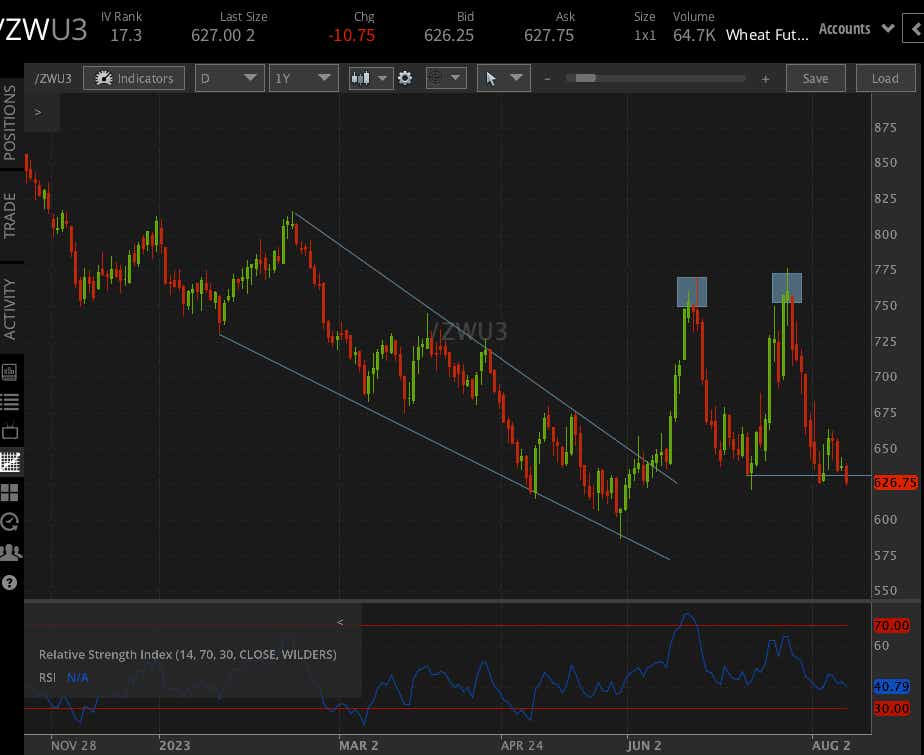The width and height of the screenshot is (924, 755).
Task: Expand the 1Y time range dropdown
Action: pos(303,78)
